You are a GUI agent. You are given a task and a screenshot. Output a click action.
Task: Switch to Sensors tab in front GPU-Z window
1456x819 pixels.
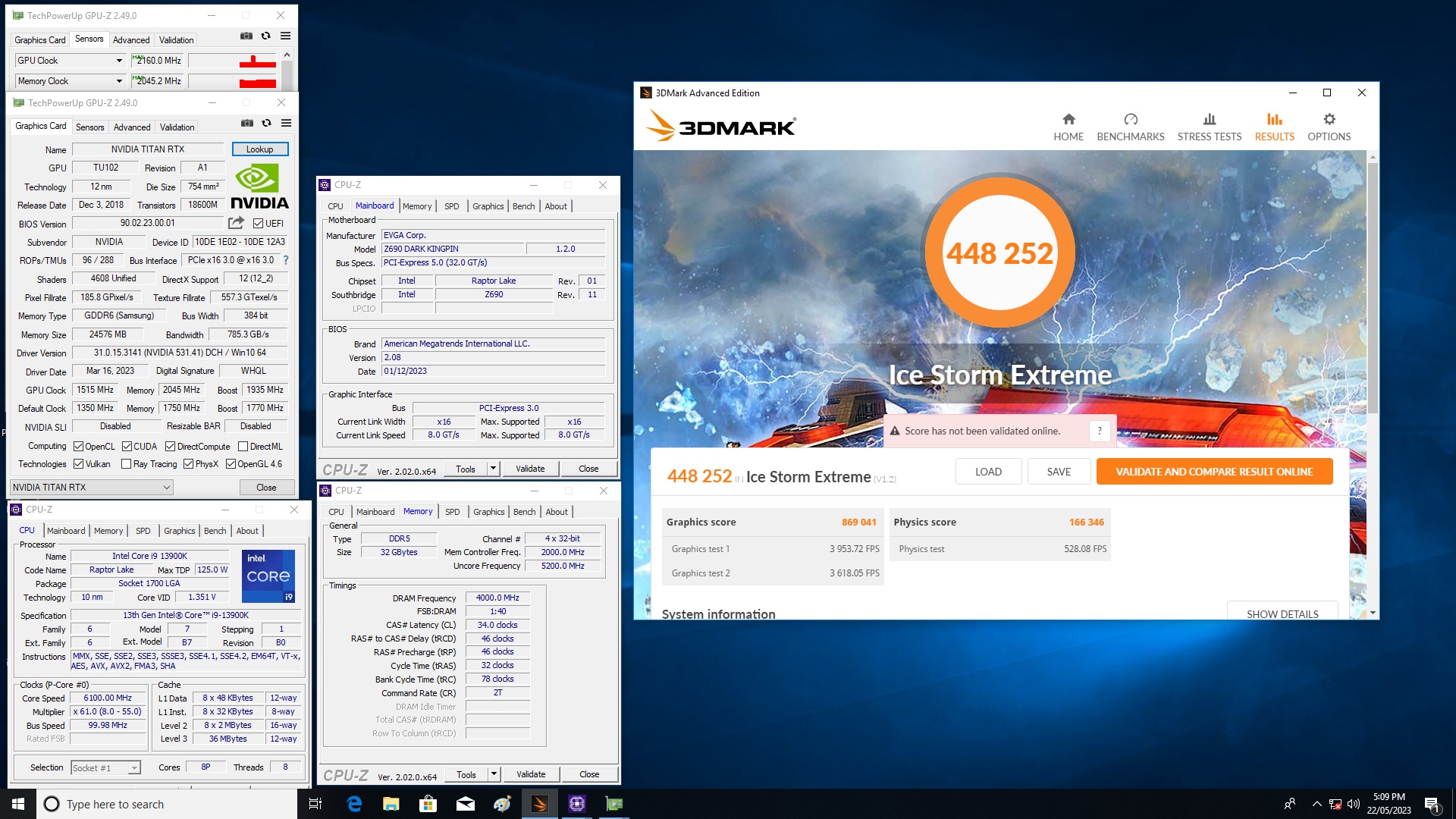[x=89, y=127]
